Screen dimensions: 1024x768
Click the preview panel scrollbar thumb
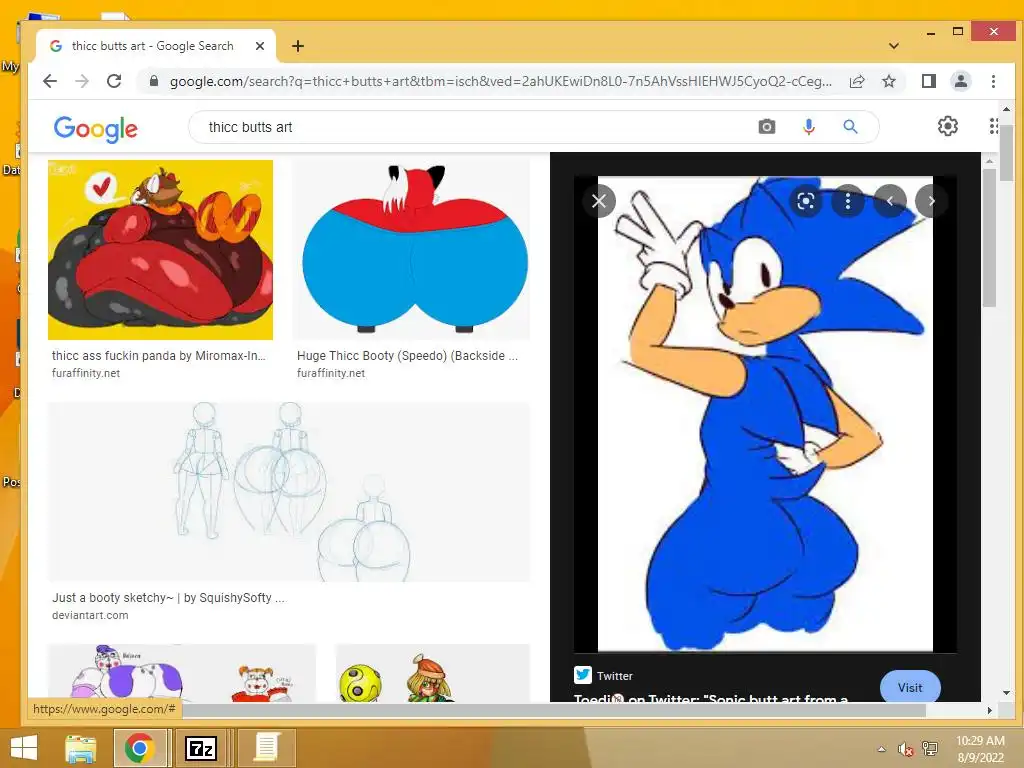click(x=990, y=238)
